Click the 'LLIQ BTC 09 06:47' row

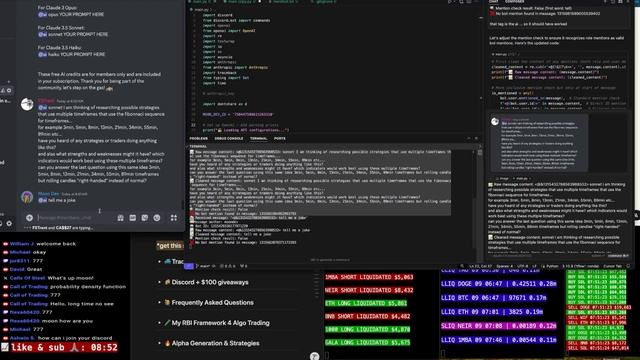[493, 298]
